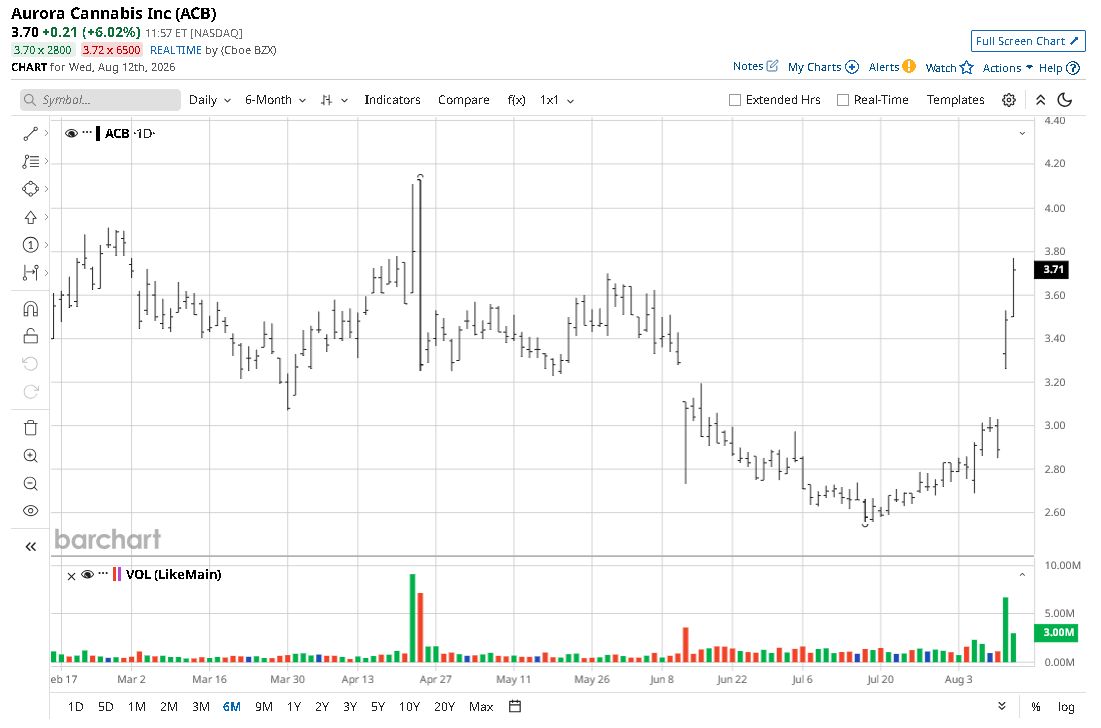The image size is (1101, 728).
Task: Toggle the magnet snap mode
Action: (30, 309)
